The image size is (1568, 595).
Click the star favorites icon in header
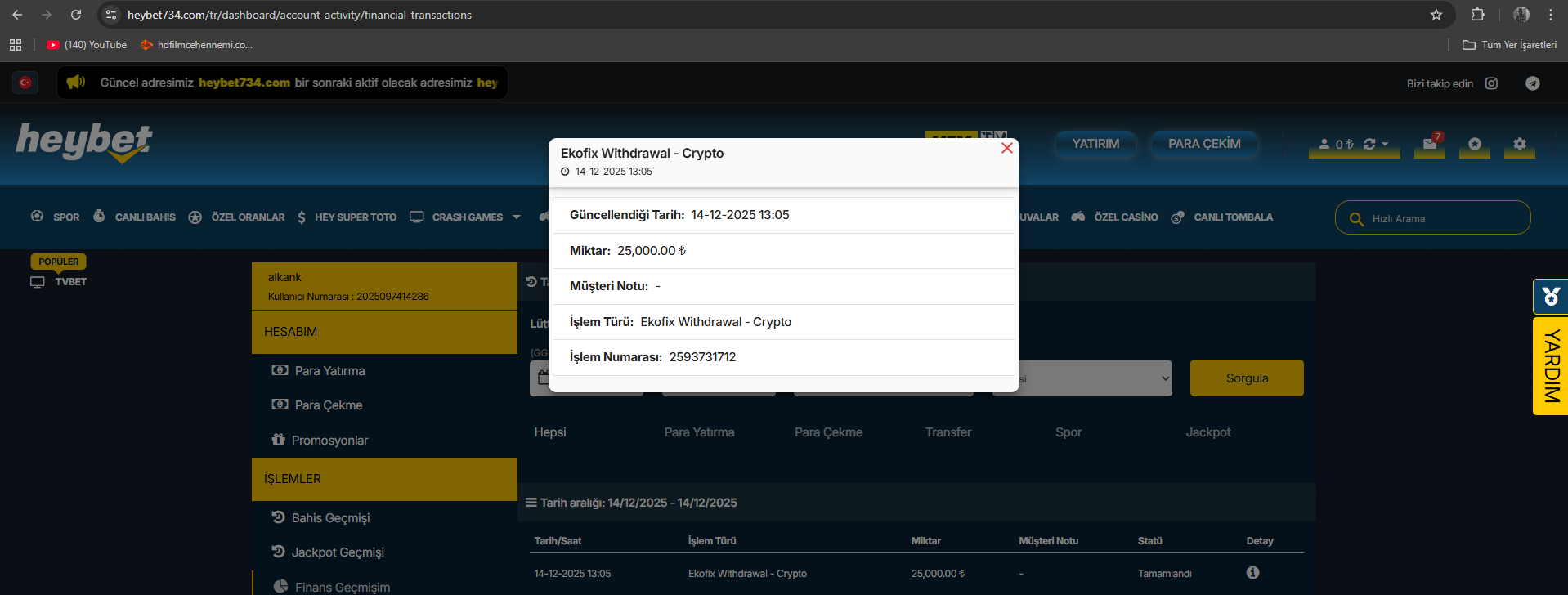1475,144
